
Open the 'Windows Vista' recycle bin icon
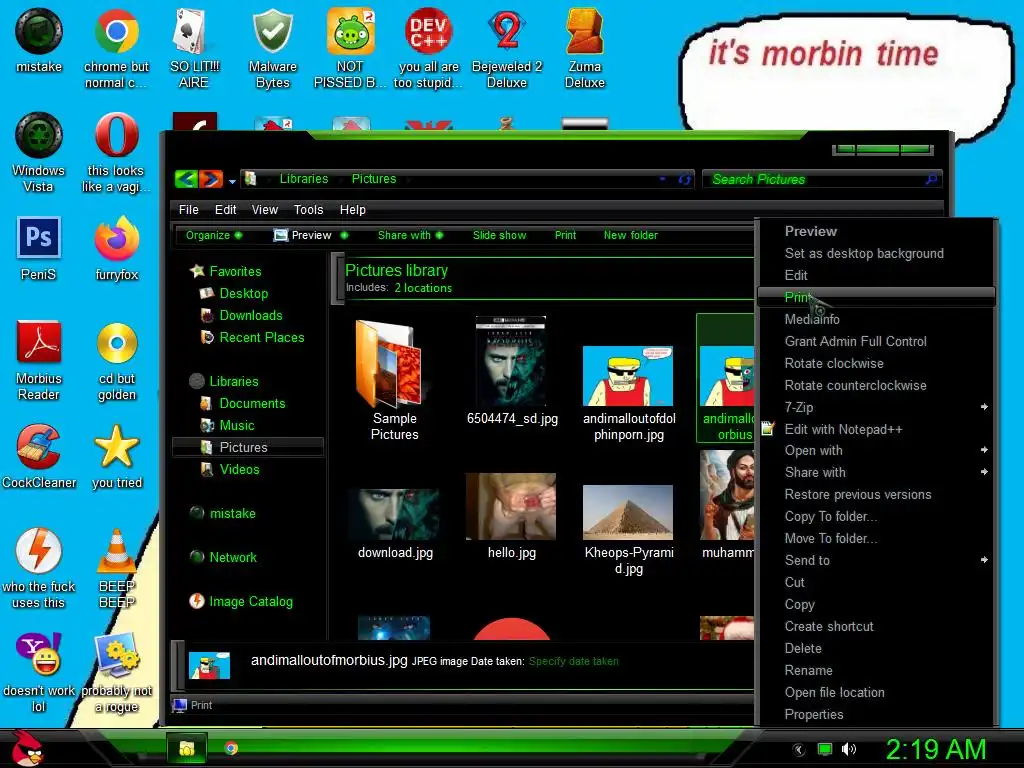39,135
